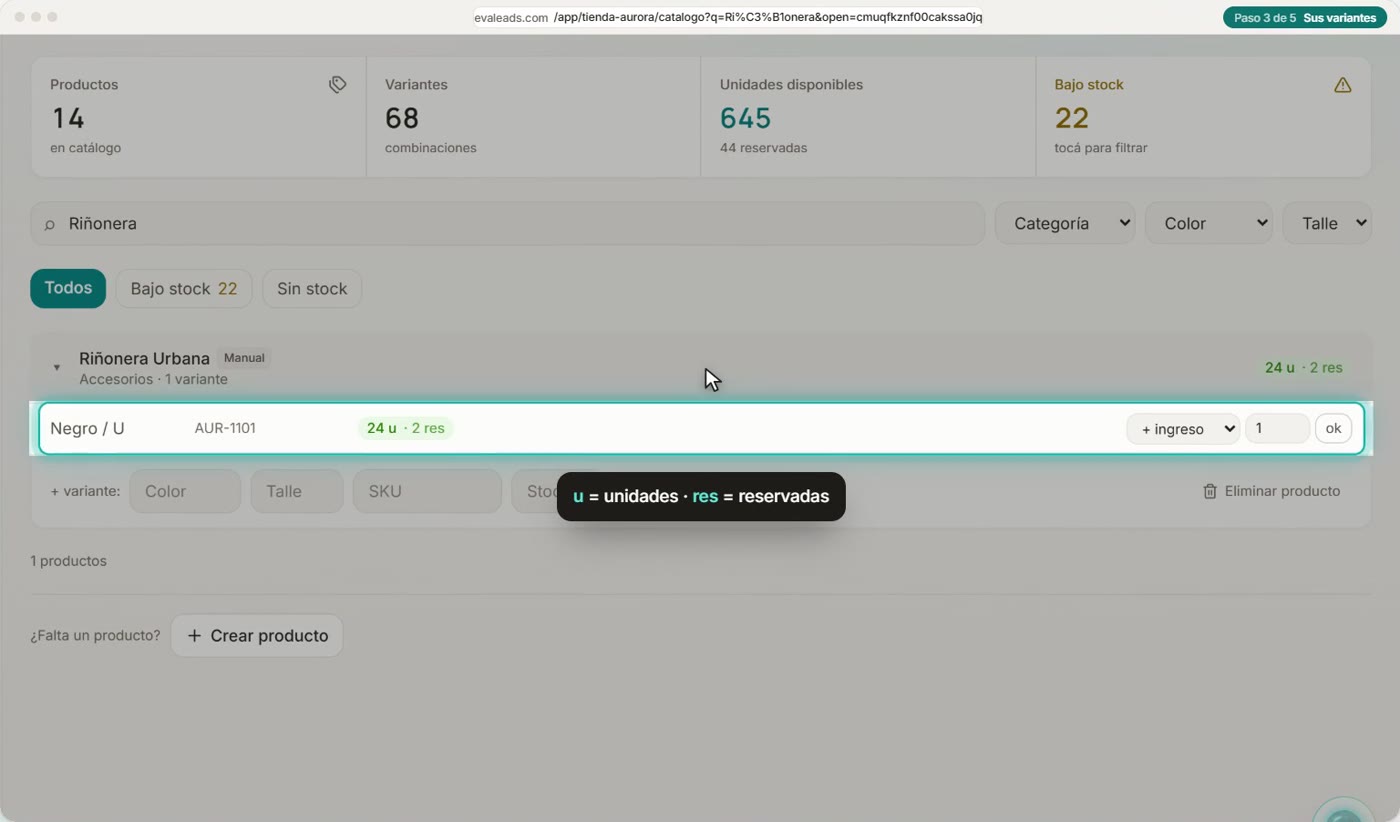Open the Talle filter dropdown
Image resolution: width=1400 pixels, height=822 pixels.
1327,223
